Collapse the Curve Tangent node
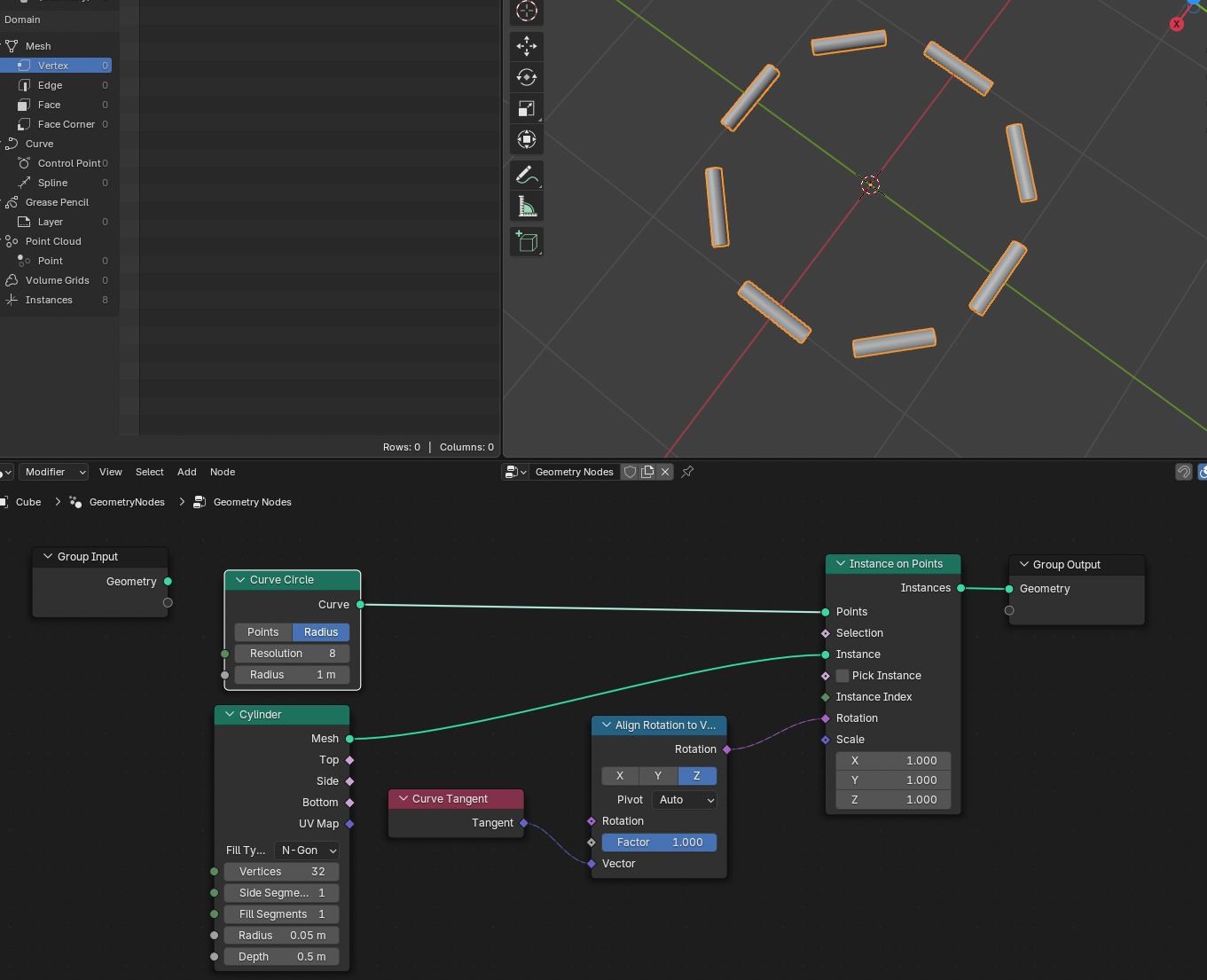 click(404, 799)
